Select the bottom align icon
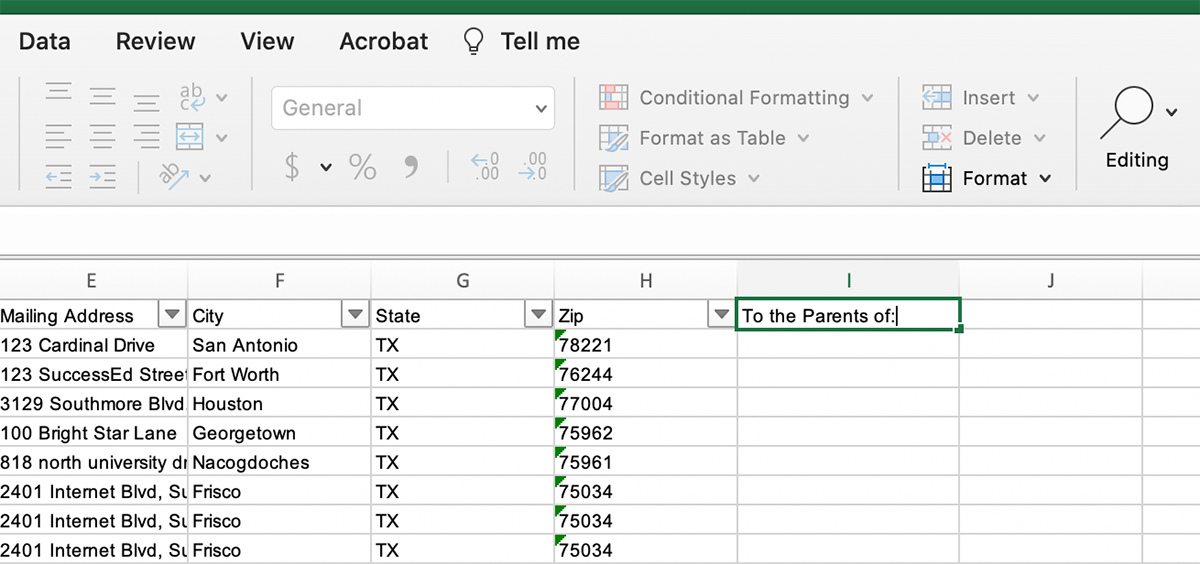This screenshot has width=1200, height=564. click(x=147, y=102)
